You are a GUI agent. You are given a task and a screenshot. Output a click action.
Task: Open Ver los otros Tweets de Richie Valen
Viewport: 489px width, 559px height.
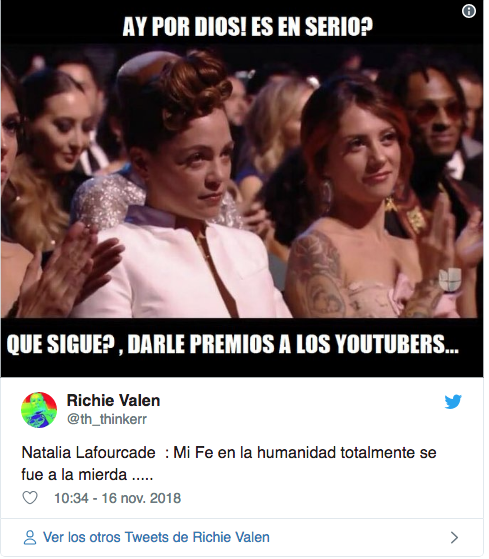click(158, 542)
